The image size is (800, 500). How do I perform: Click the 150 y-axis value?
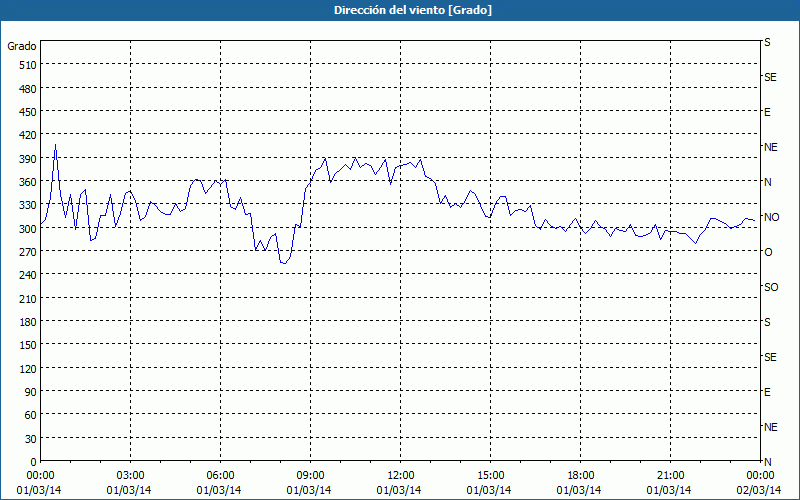tap(28, 345)
